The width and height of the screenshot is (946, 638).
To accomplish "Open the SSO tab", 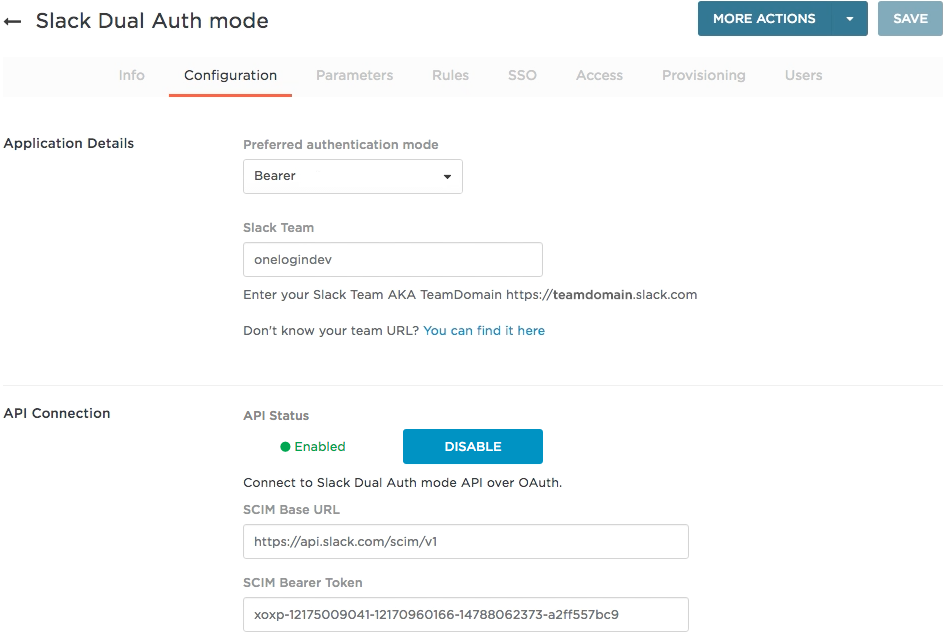I will point(522,75).
